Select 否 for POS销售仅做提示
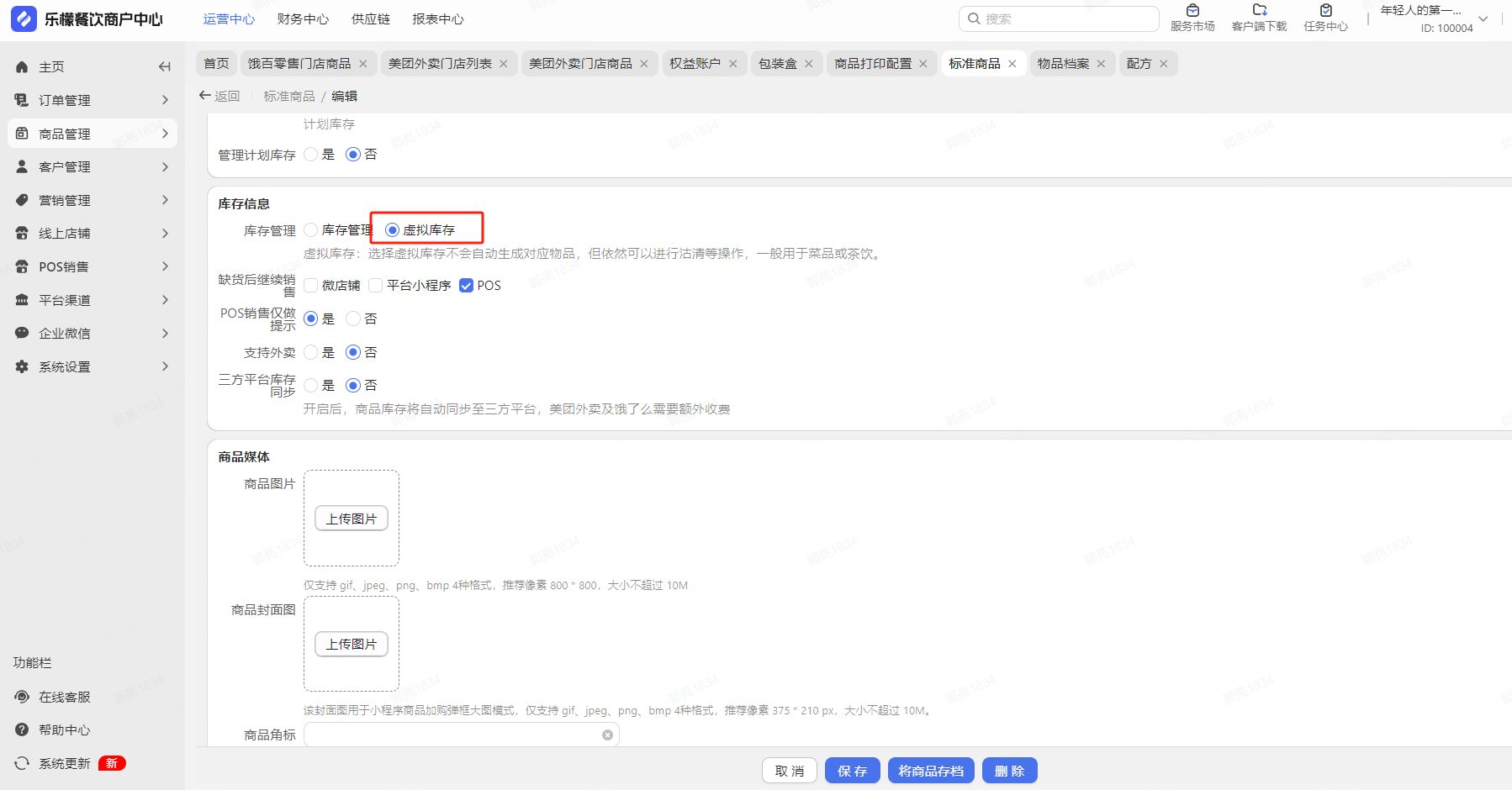 coord(353,319)
